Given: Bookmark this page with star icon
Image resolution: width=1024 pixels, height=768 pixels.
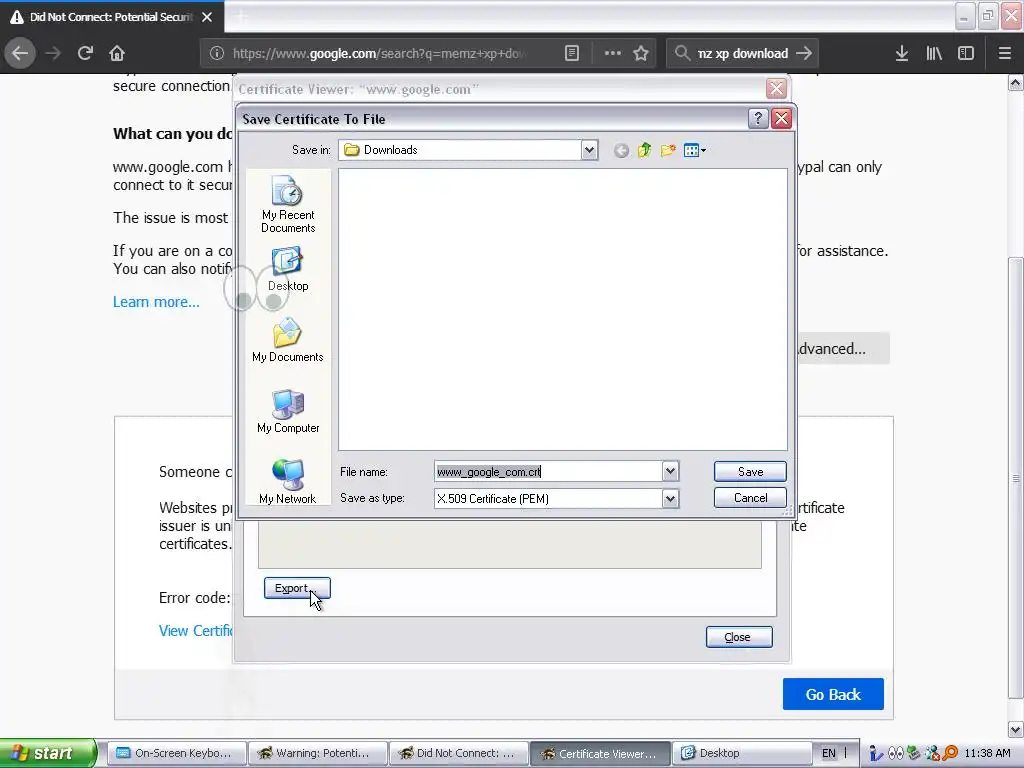Looking at the screenshot, I should (x=641, y=53).
